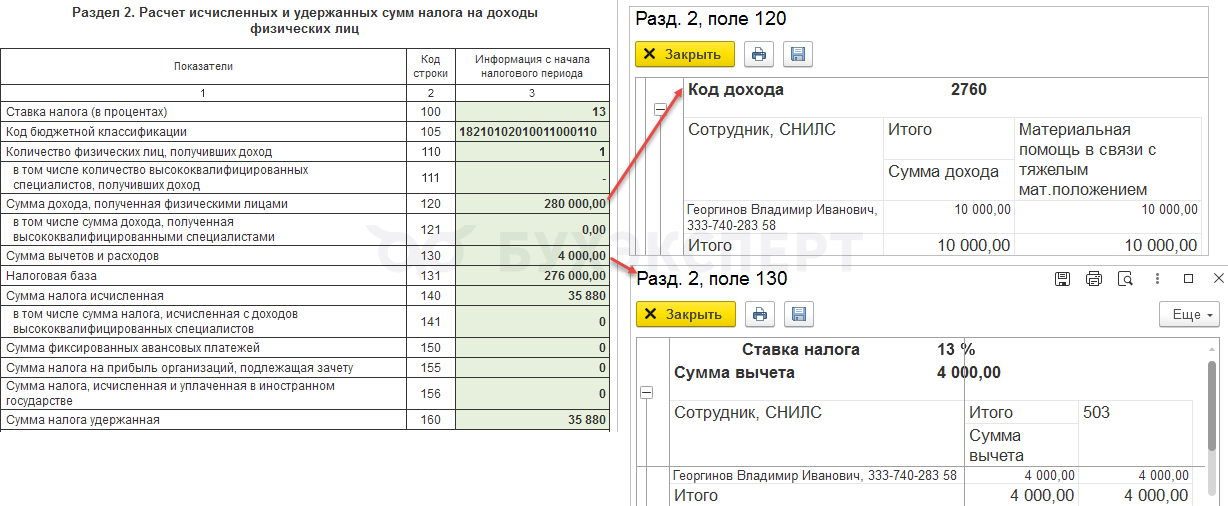Image resolution: width=1228 pixels, height=506 pixels.
Task: Click line 121 amount 0,00
Action: (532, 230)
